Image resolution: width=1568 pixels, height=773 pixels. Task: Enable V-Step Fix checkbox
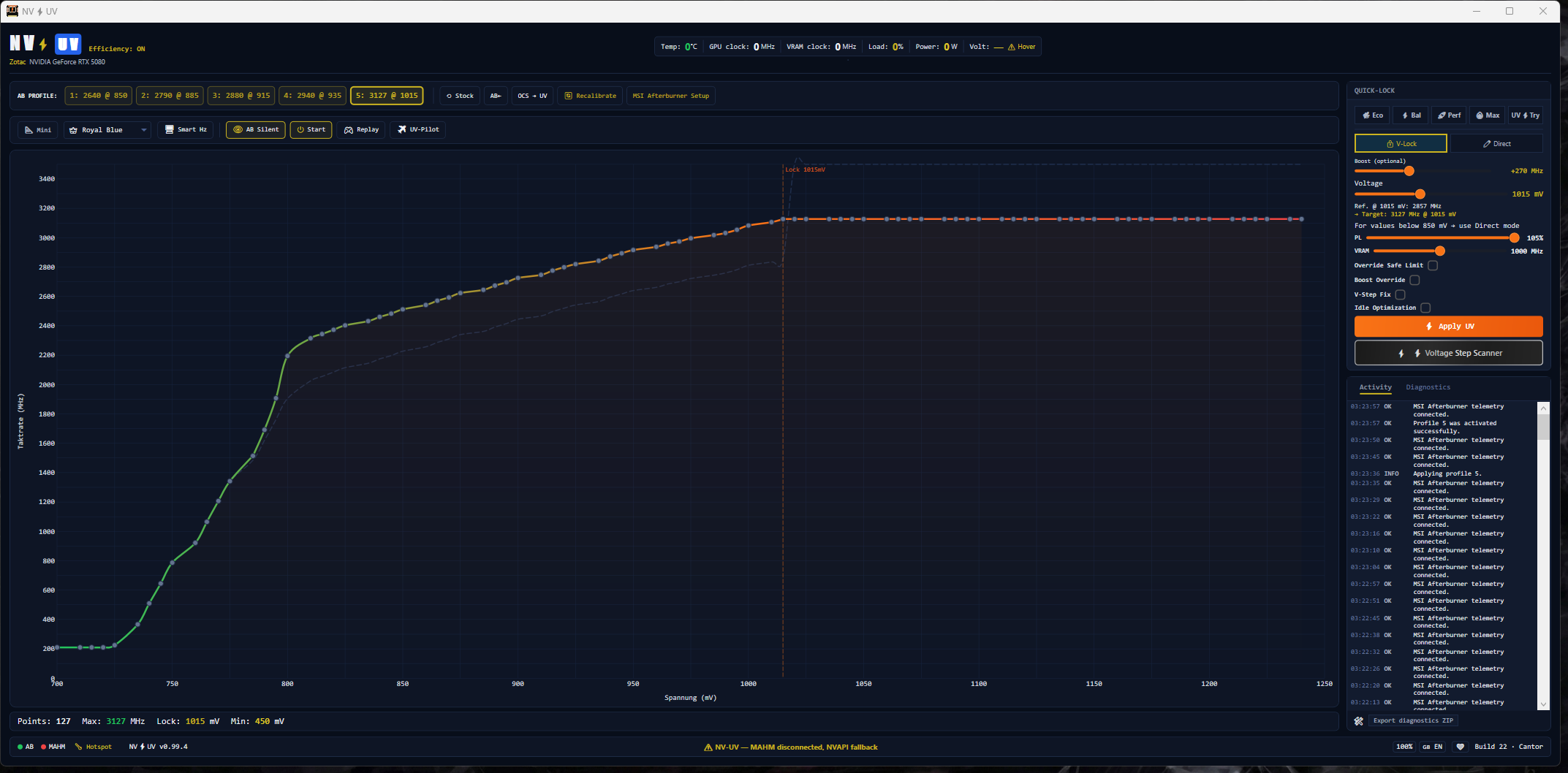(x=1400, y=295)
